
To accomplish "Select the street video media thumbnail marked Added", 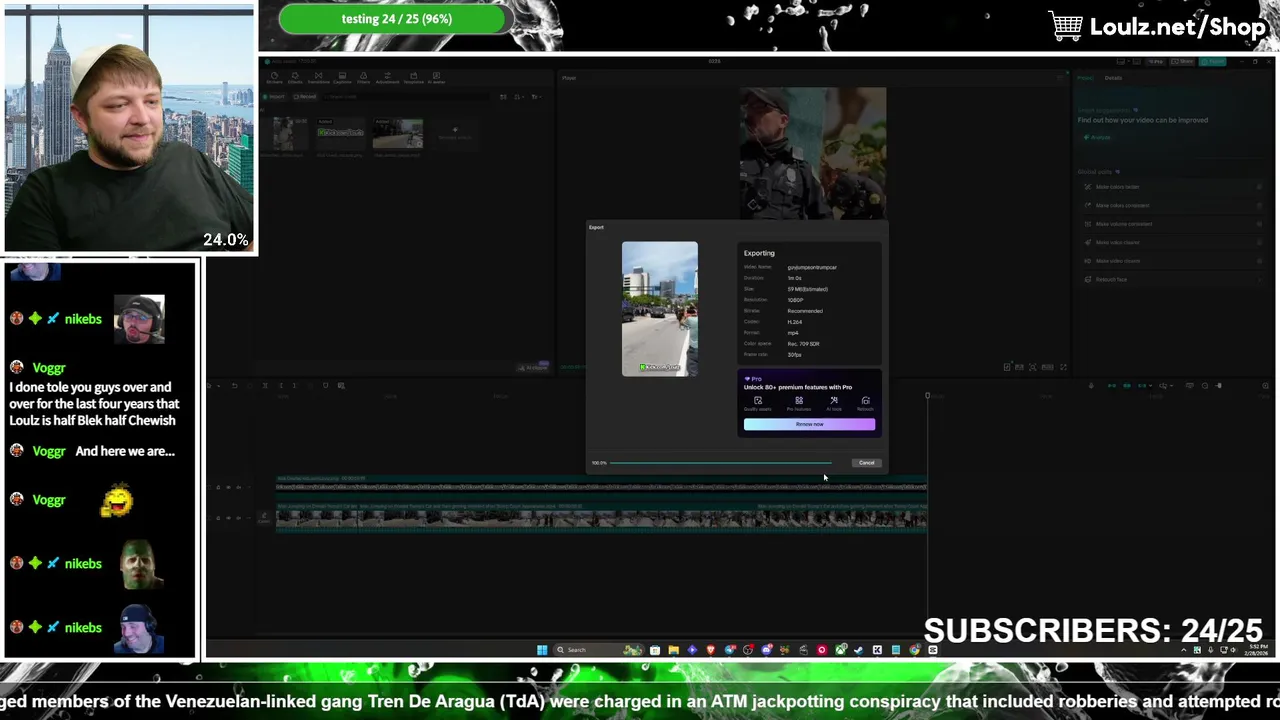I will pos(397,133).
